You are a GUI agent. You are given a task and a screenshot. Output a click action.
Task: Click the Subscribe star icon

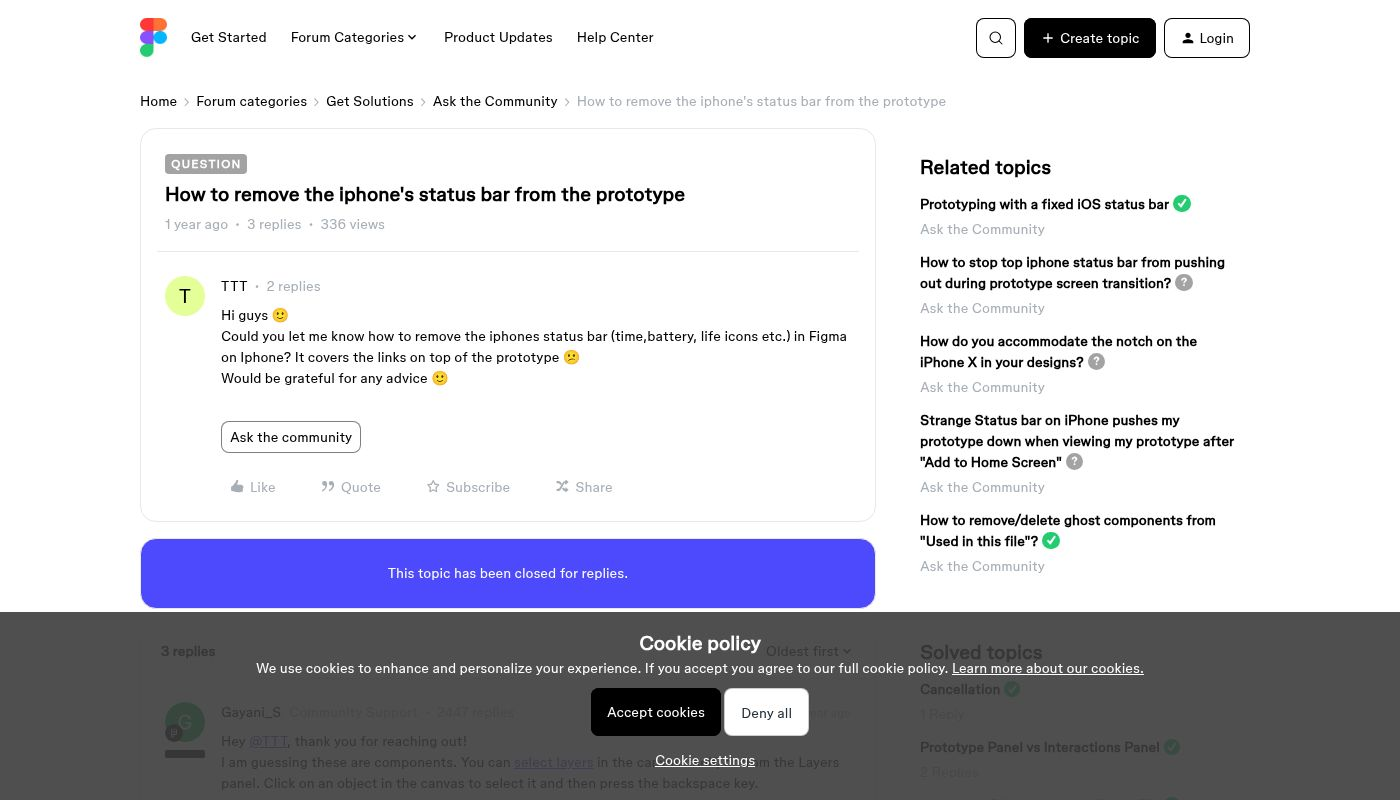[x=433, y=487]
